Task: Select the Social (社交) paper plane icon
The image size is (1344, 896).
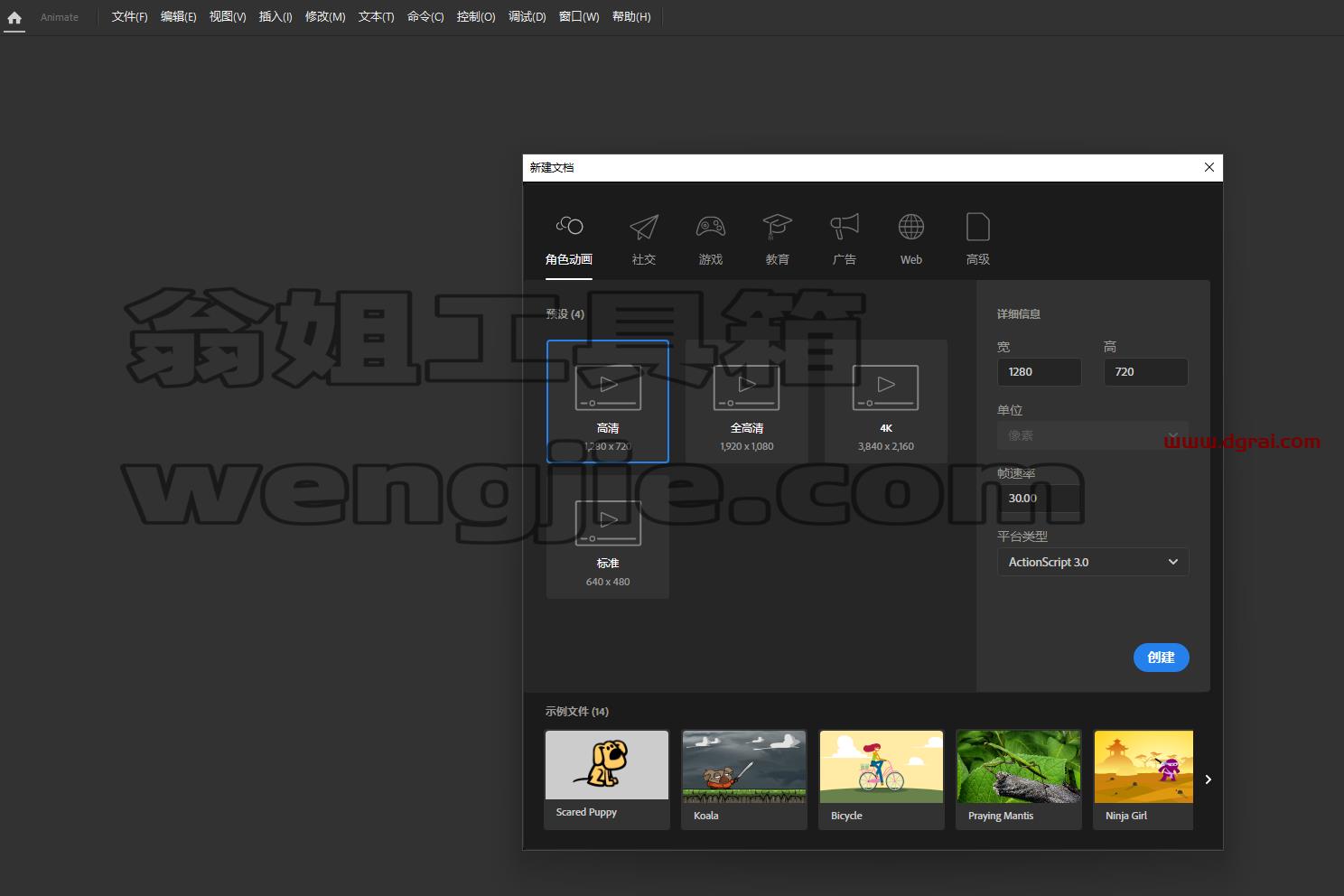Action: 644,228
